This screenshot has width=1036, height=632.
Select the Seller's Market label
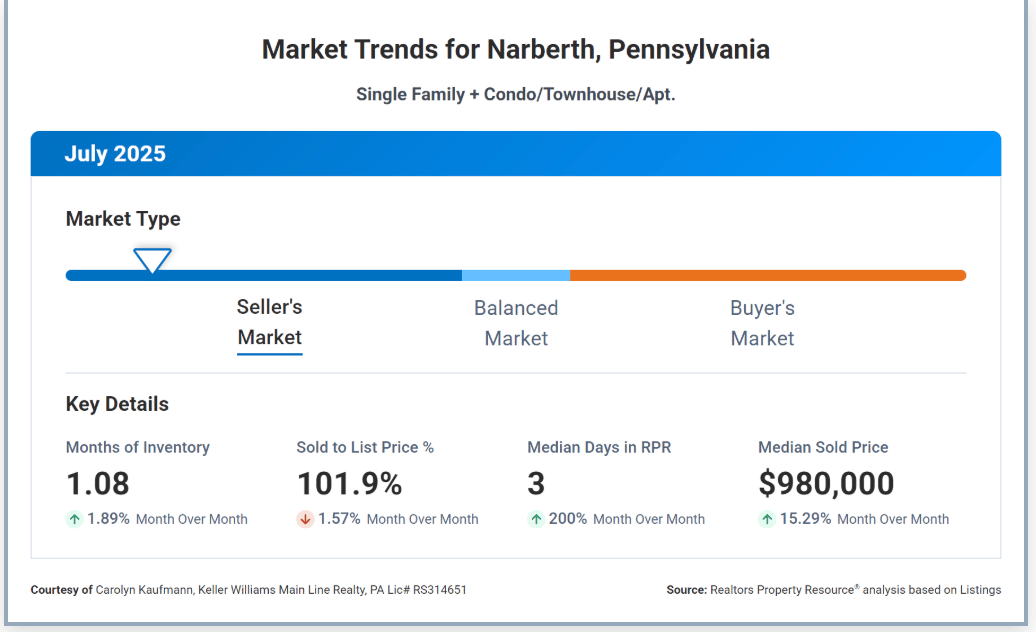pos(269,322)
